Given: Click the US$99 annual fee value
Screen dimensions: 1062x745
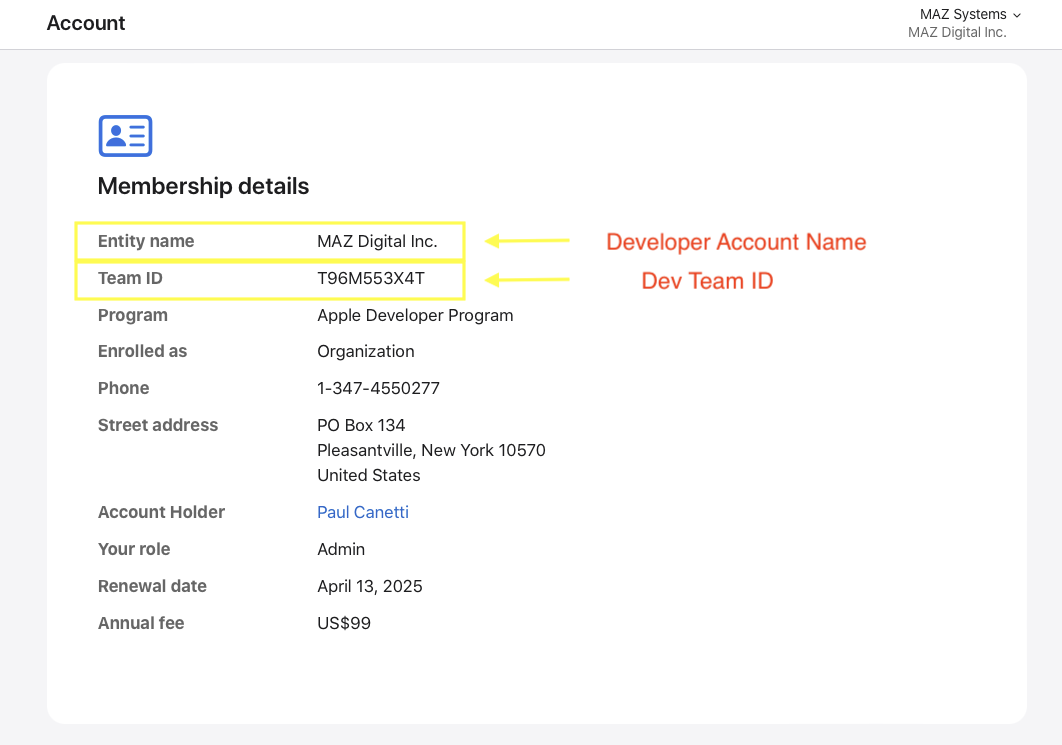Looking at the screenshot, I should [344, 623].
